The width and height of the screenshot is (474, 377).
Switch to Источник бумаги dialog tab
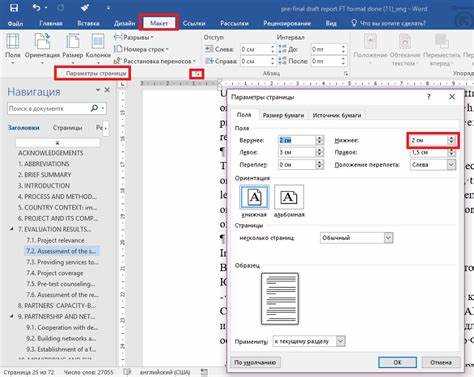point(337,115)
